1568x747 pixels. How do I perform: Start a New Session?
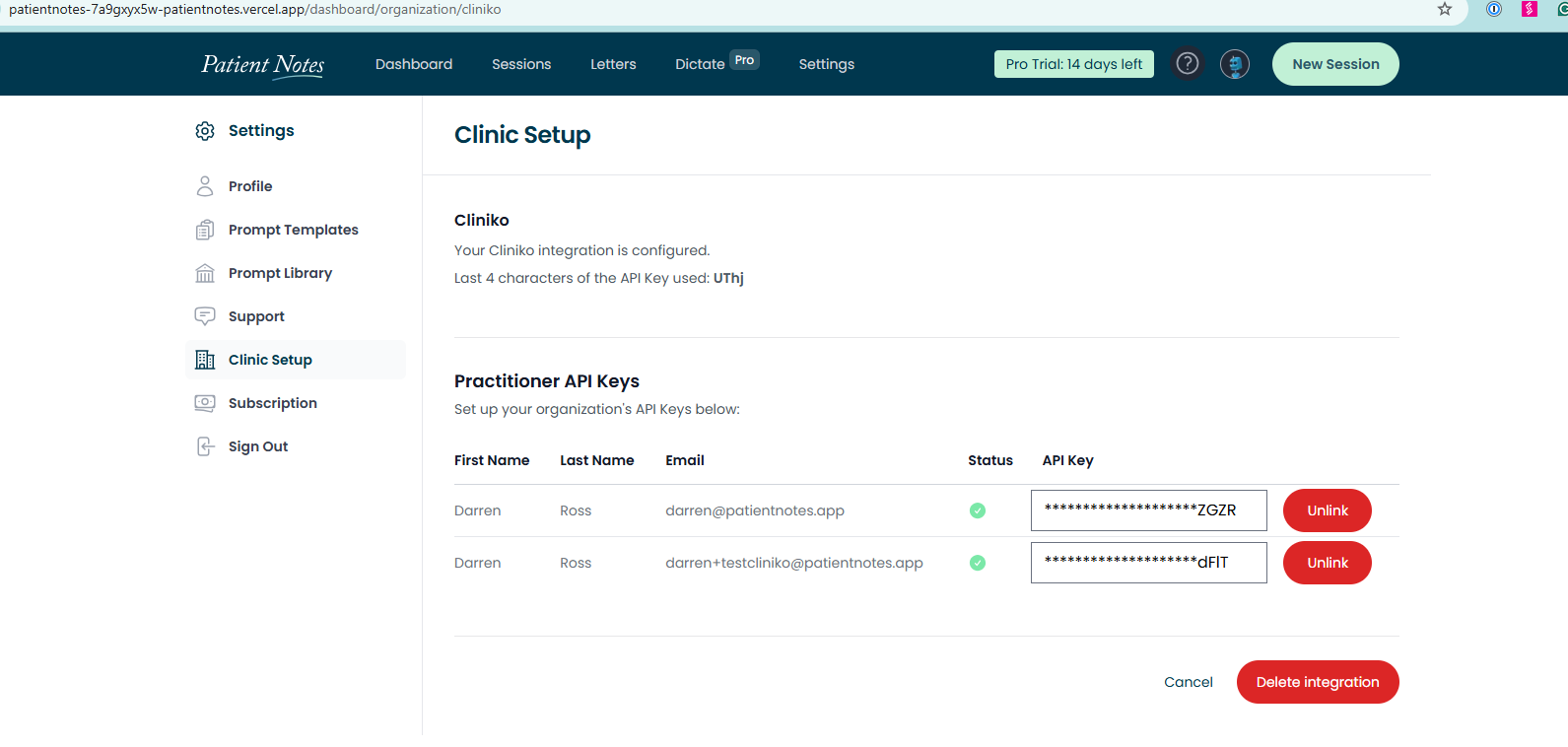pos(1335,64)
